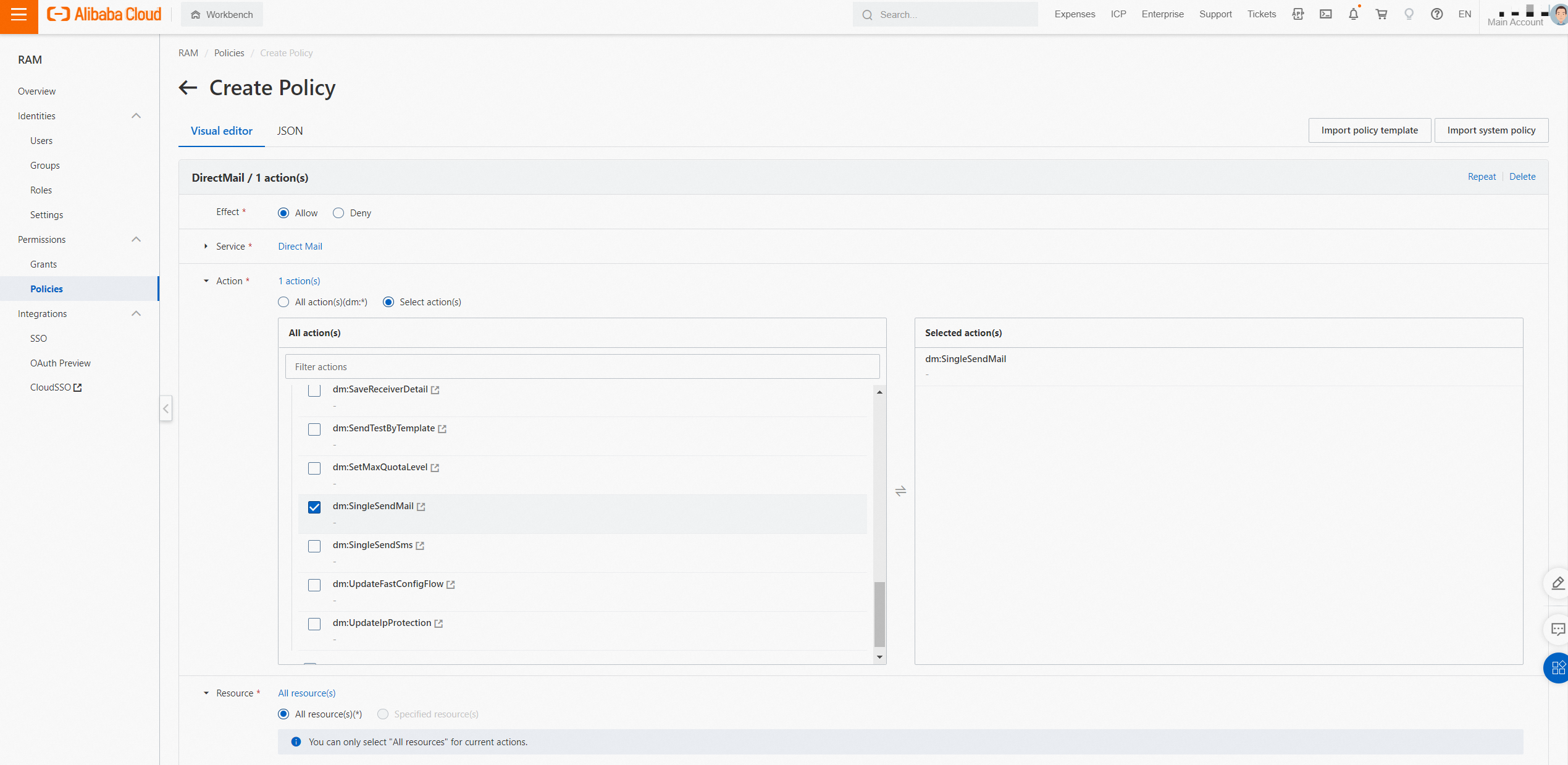Open dm:UpdateIpProtection external doc link icon
Viewport: 1568px width, 765px height.
click(x=438, y=623)
